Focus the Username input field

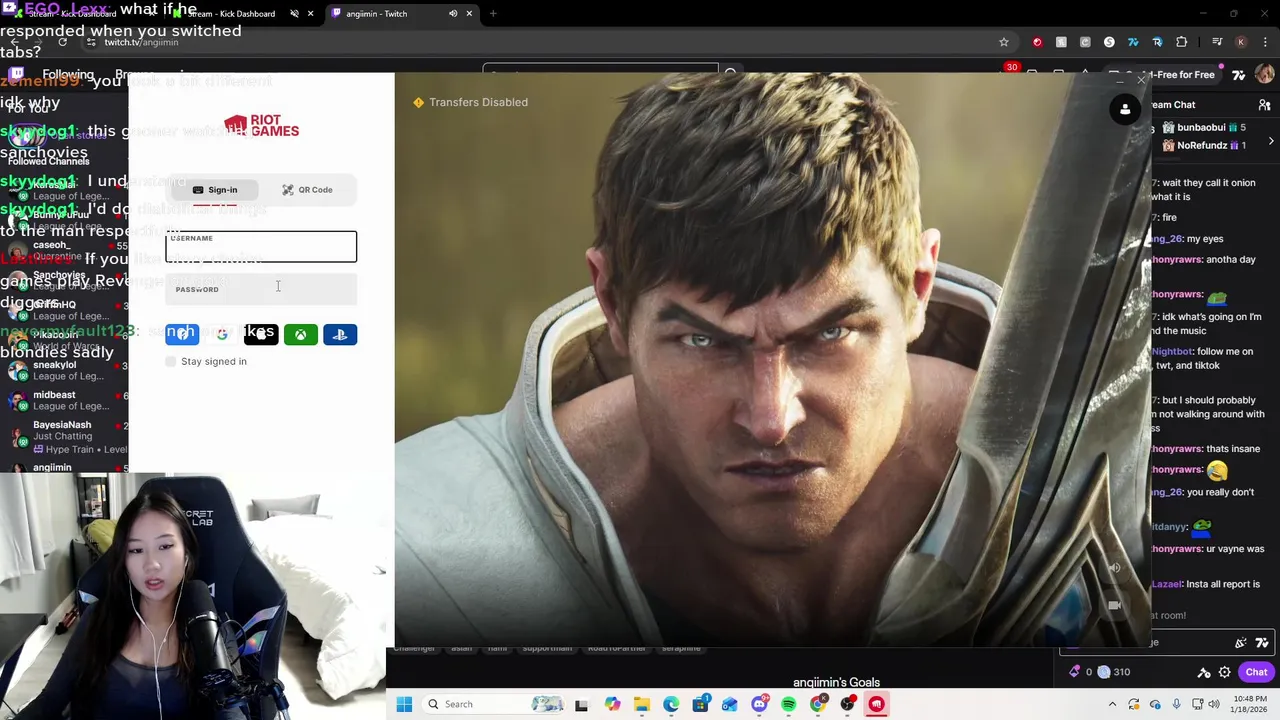tap(261, 247)
